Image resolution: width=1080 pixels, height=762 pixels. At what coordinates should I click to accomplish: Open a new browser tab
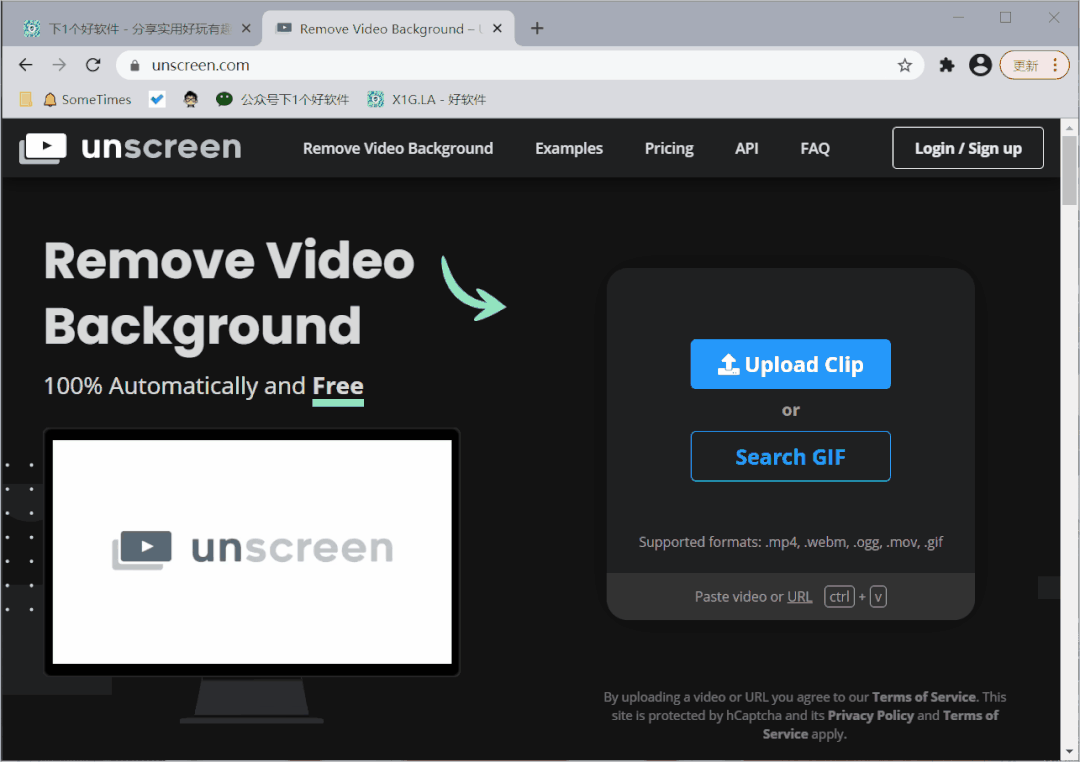(x=537, y=28)
